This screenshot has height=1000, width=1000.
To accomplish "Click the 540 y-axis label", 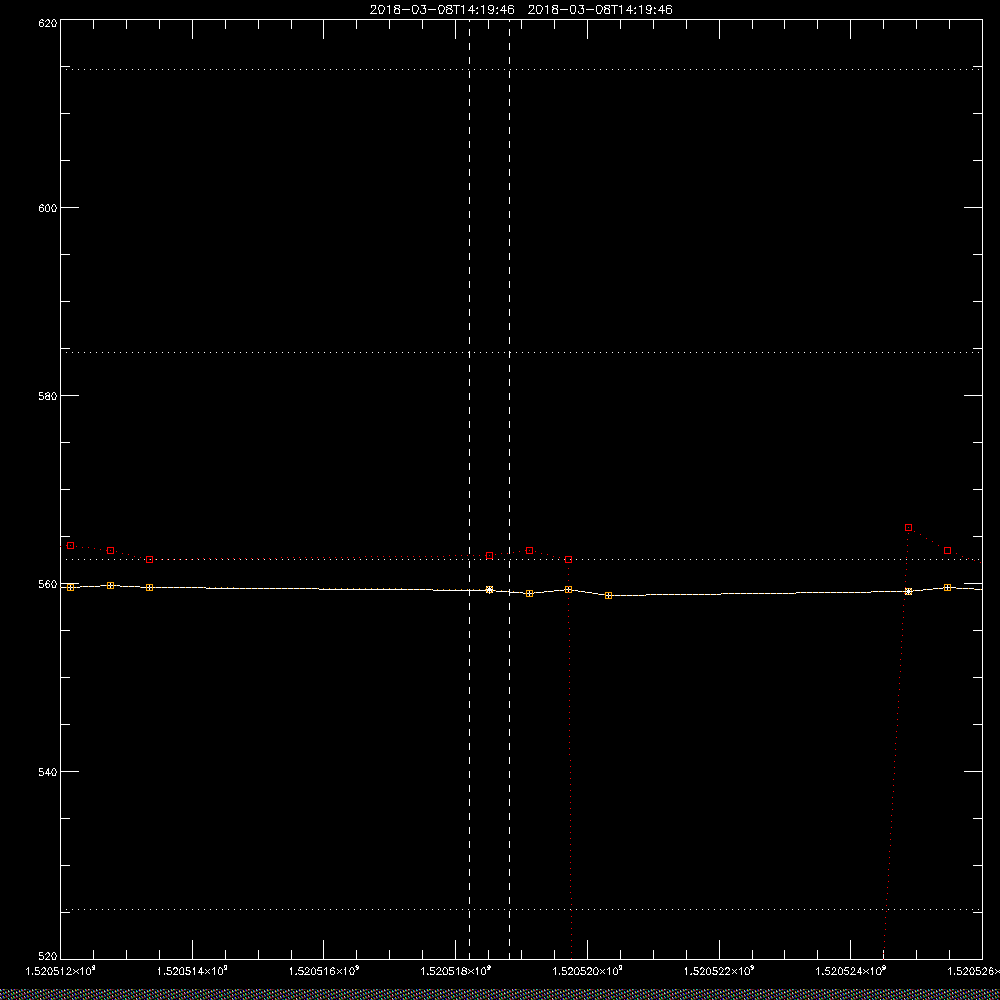I will (48, 772).
